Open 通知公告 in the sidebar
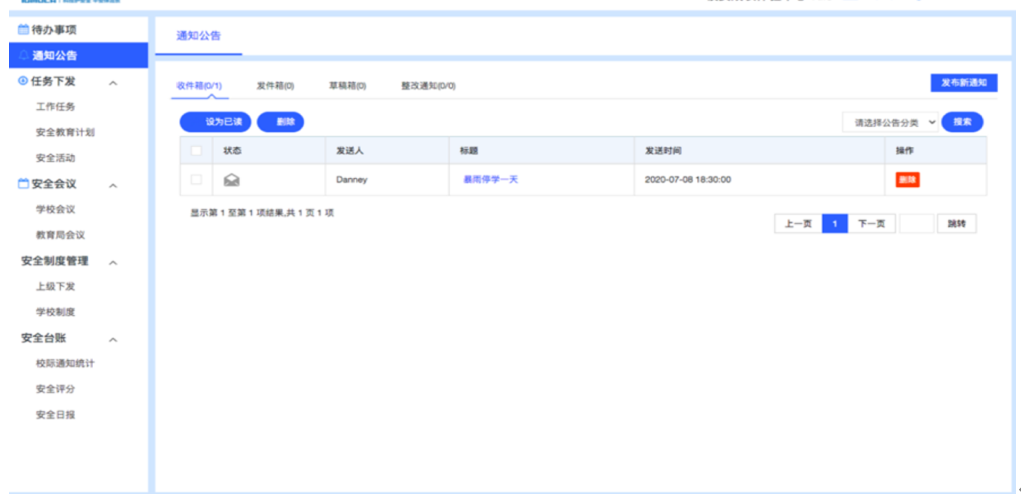The height and width of the screenshot is (494, 1021). click(x=78, y=55)
